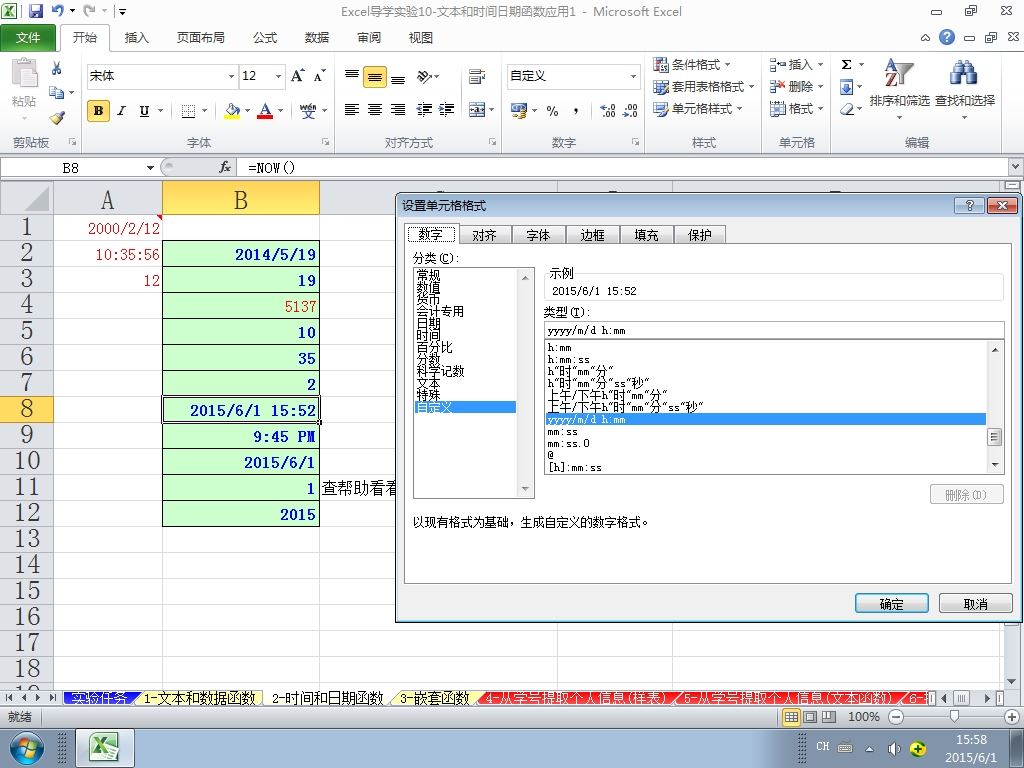Viewport: 1024px width, 768px height.
Task: Click the insert function fx icon
Action: (x=225, y=168)
